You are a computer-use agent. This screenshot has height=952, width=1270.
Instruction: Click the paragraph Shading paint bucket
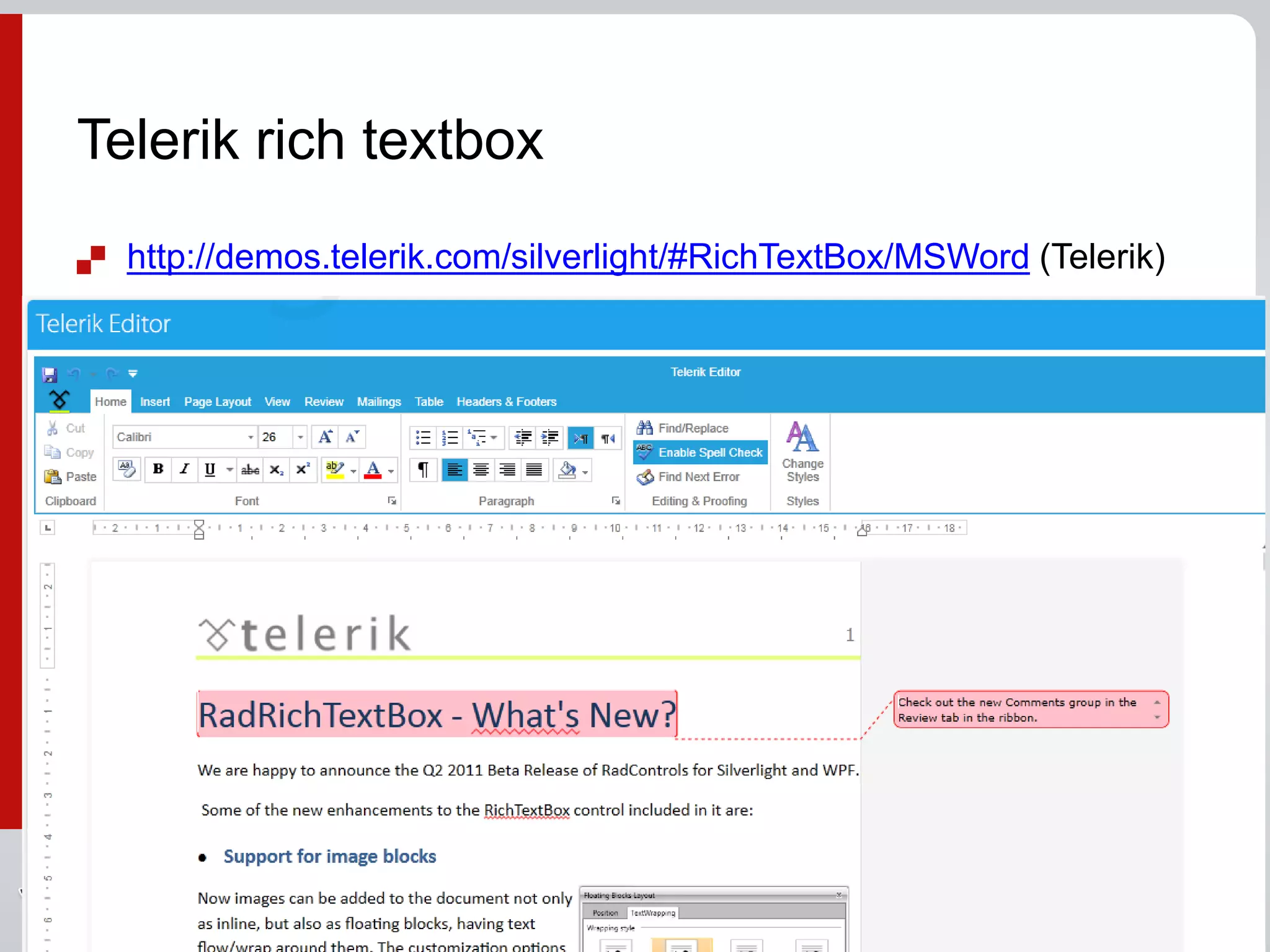(567, 470)
